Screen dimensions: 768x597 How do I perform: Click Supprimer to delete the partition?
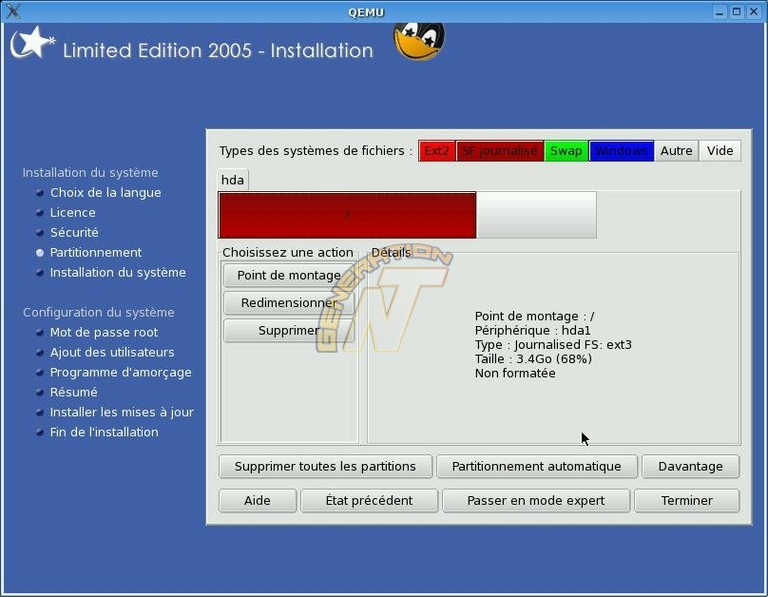(289, 331)
